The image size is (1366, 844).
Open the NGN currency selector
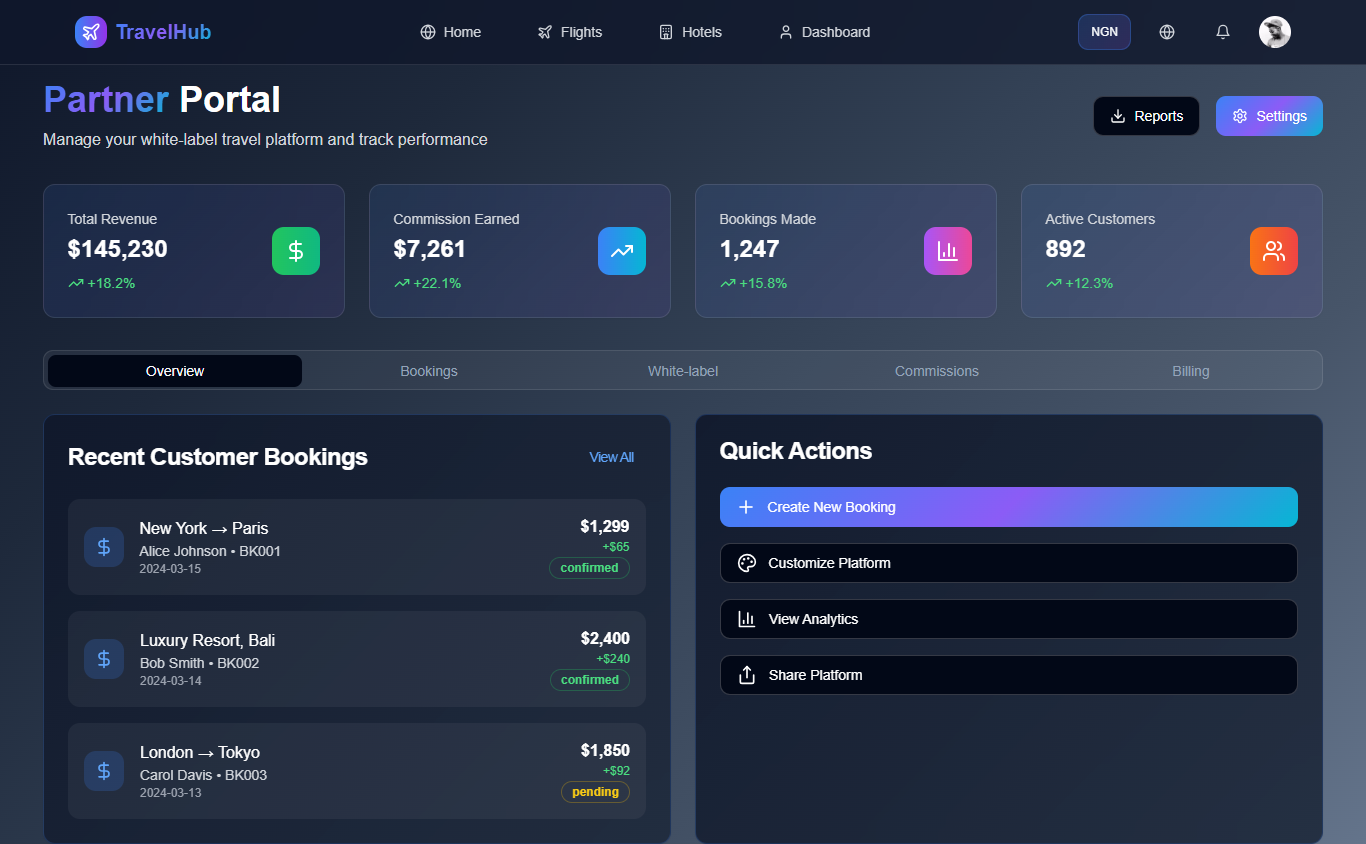(1104, 32)
